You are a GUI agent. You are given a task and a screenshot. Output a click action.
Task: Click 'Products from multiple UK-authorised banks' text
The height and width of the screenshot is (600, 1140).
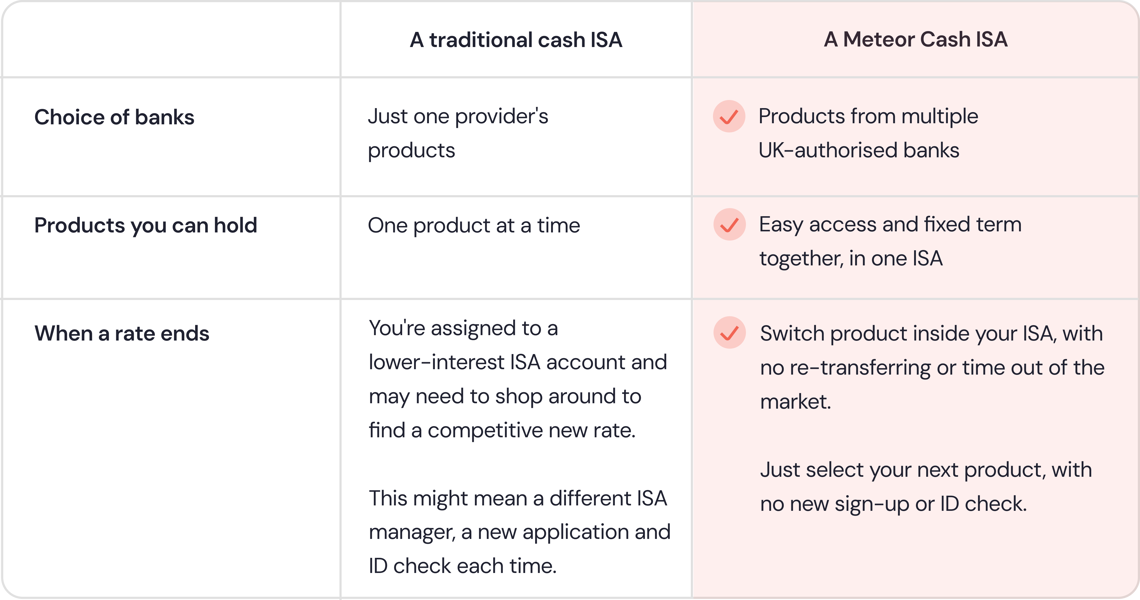(x=868, y=133)
